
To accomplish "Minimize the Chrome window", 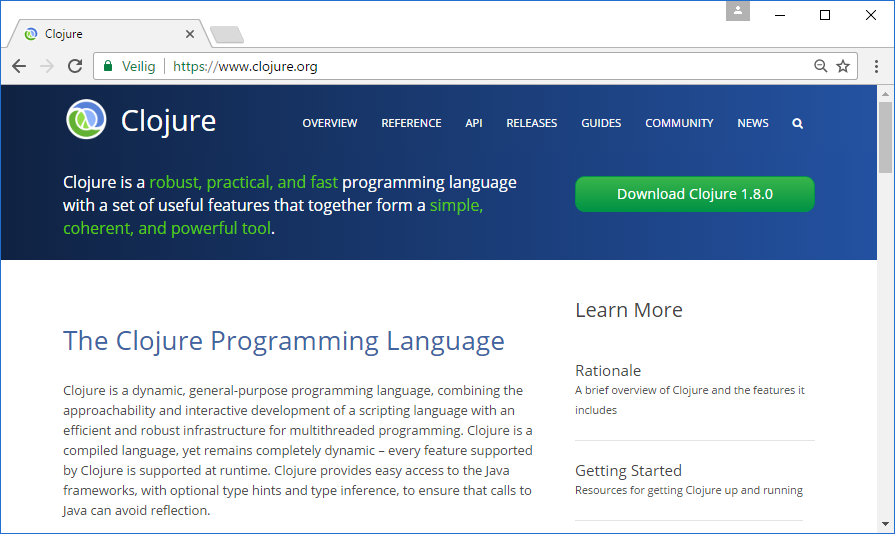I will [x=780, y=15].
